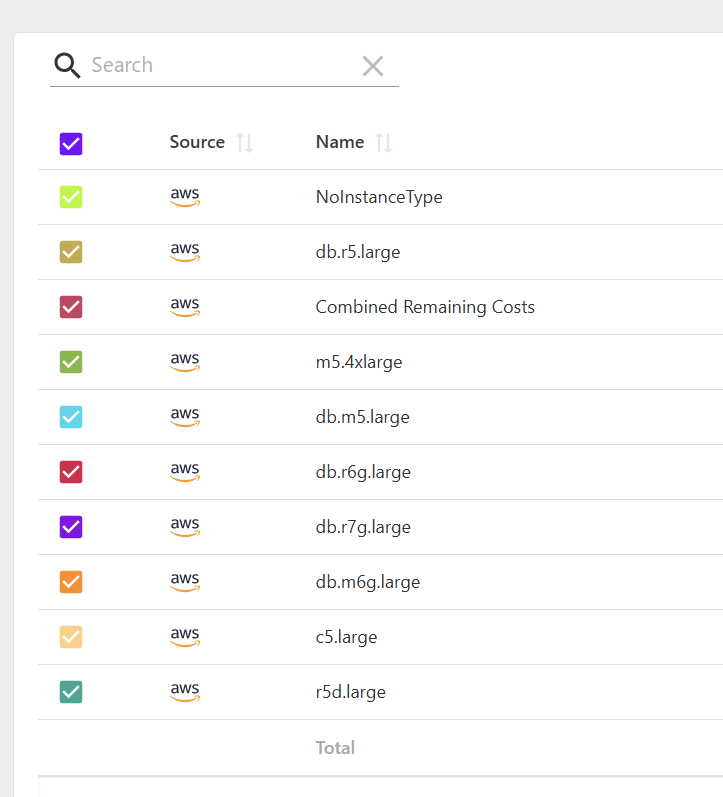Click the m5.4xlarge instance name
Image resolution: width=723 pixels, height=797 pixels.
359,362
